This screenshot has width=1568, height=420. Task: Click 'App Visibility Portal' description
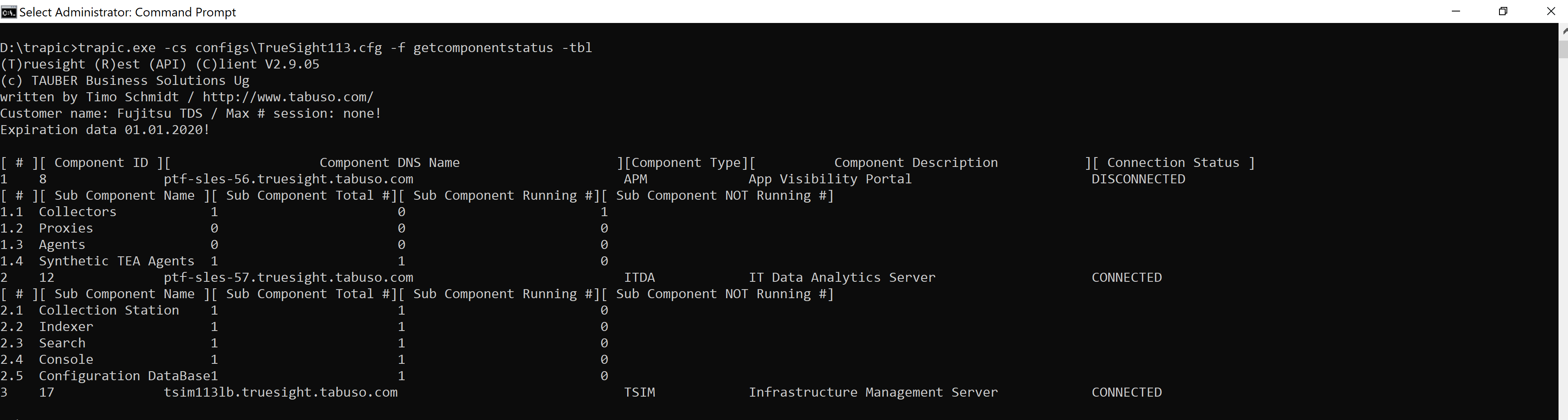[x=830, y=179]
